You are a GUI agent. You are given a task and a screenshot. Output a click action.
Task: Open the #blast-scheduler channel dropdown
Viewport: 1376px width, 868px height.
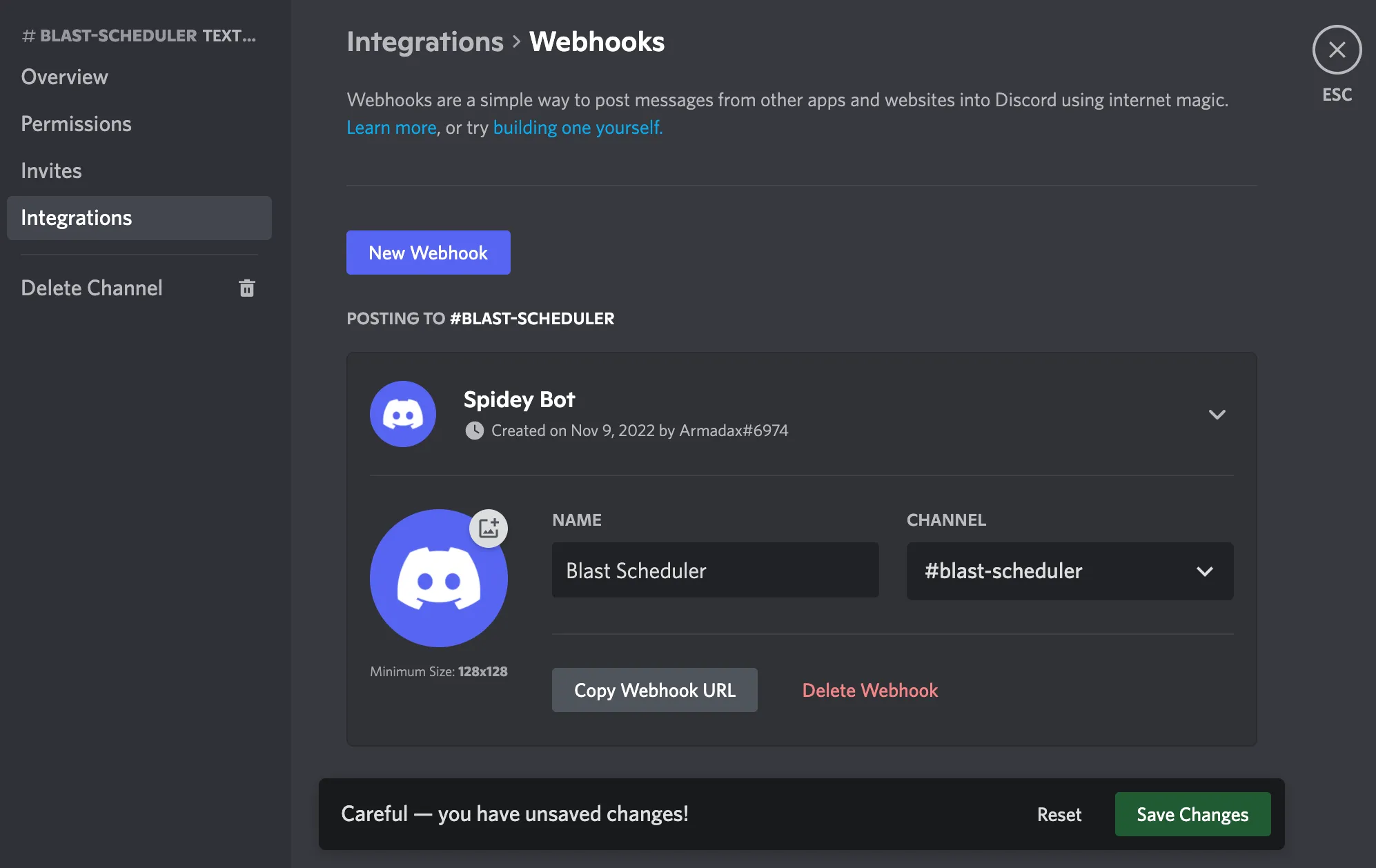coord(1070,571)
